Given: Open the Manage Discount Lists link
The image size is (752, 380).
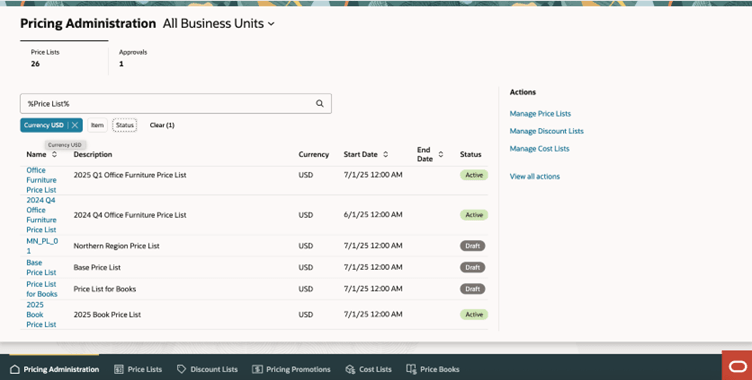Looking at the screenshot, I should click(x=547, y=131).
